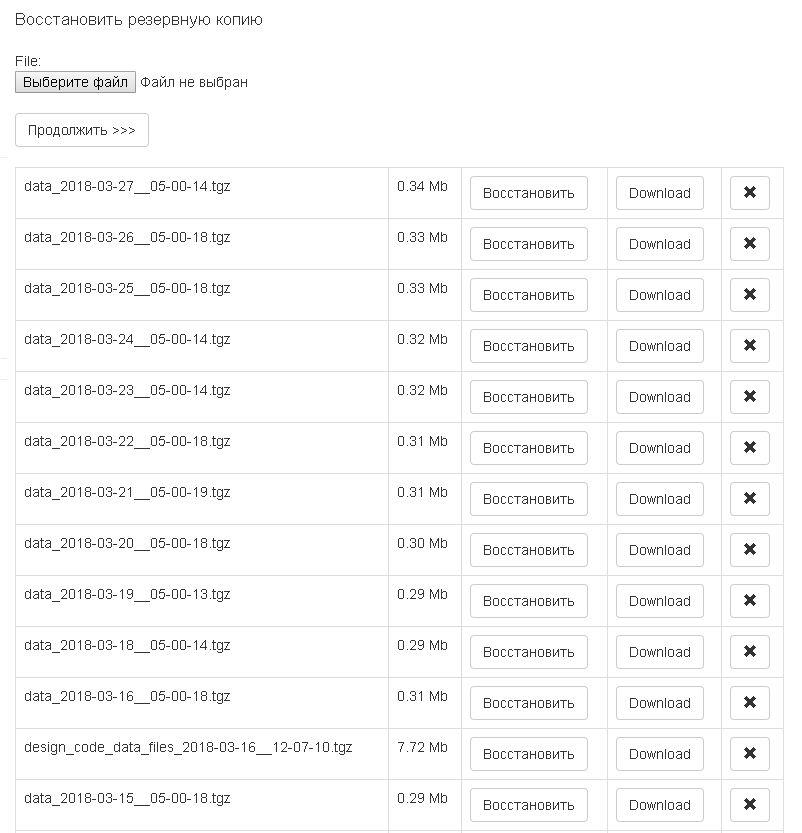Select filename data_2018-03-23__05-00-14.tgz in list
The height and width of the screenshot is (833, 802).
(x=127, y=390)
